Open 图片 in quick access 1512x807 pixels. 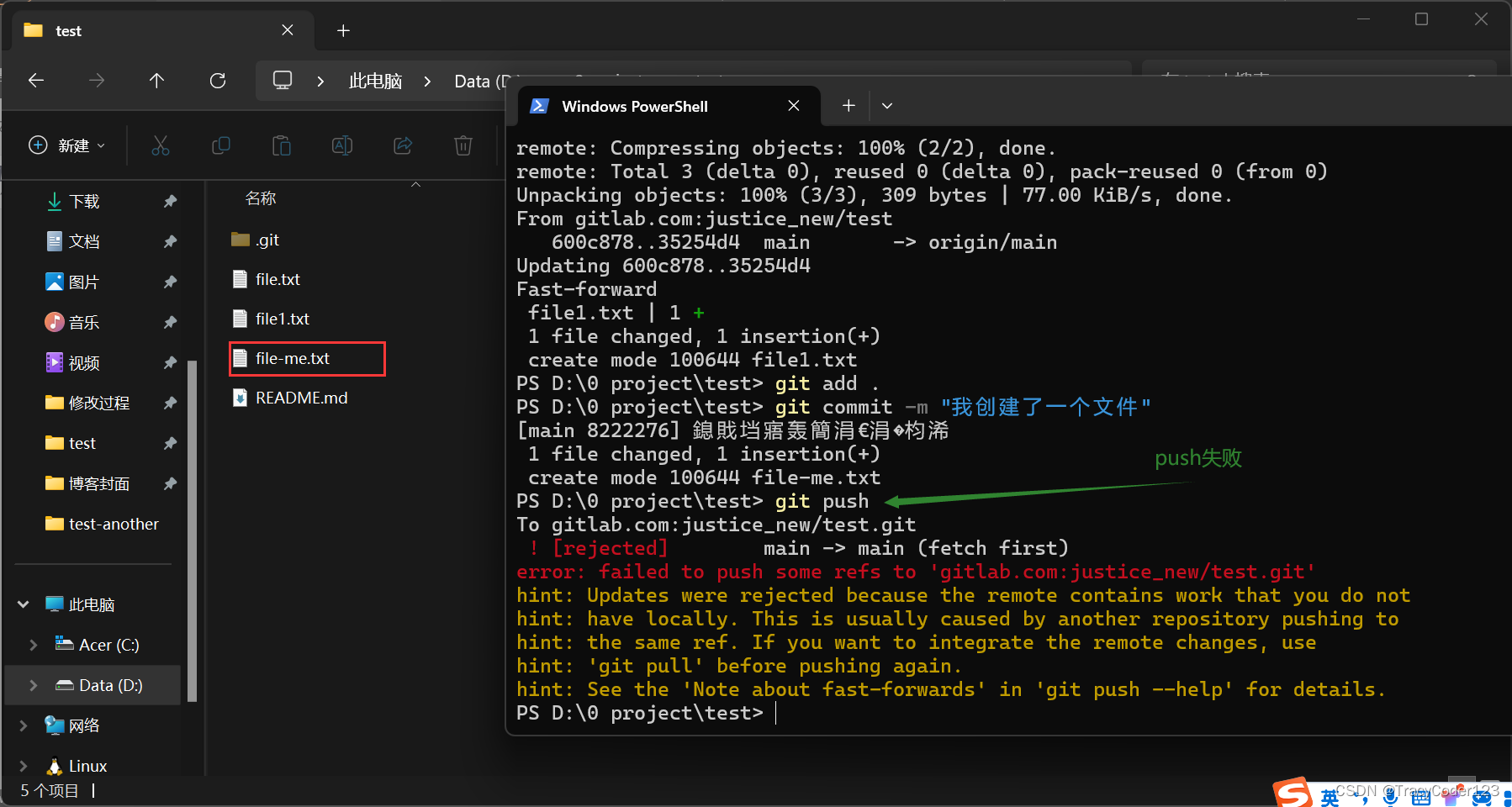coord(83,282)
